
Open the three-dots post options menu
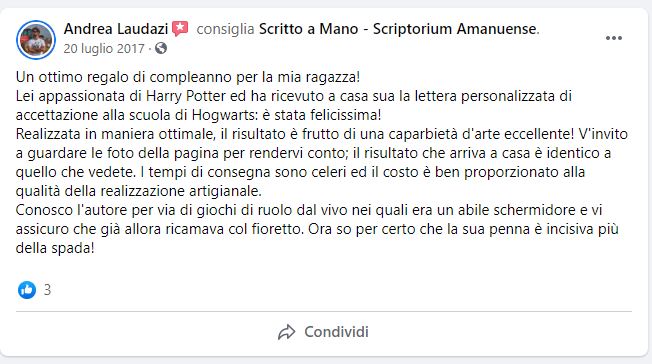pyautogui.click(x=614, y=38)
